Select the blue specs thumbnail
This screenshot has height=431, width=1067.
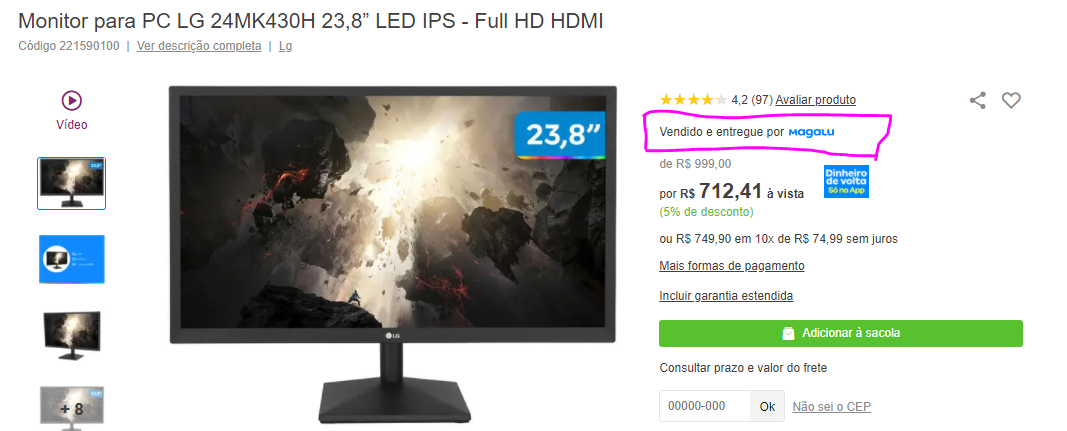71,259
